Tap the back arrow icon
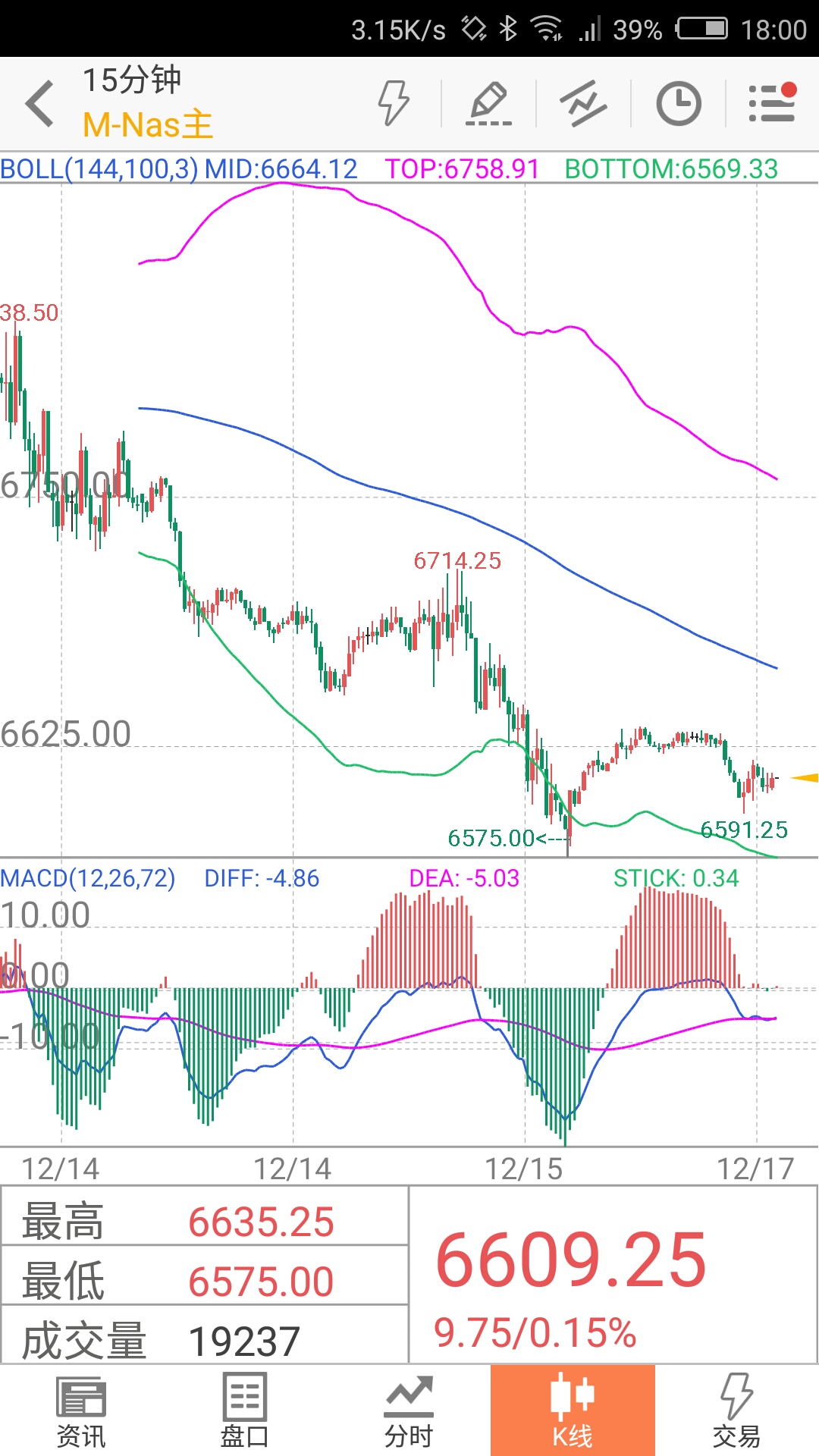The width and height of the screenshot is (819, 1456). (39, 103)
